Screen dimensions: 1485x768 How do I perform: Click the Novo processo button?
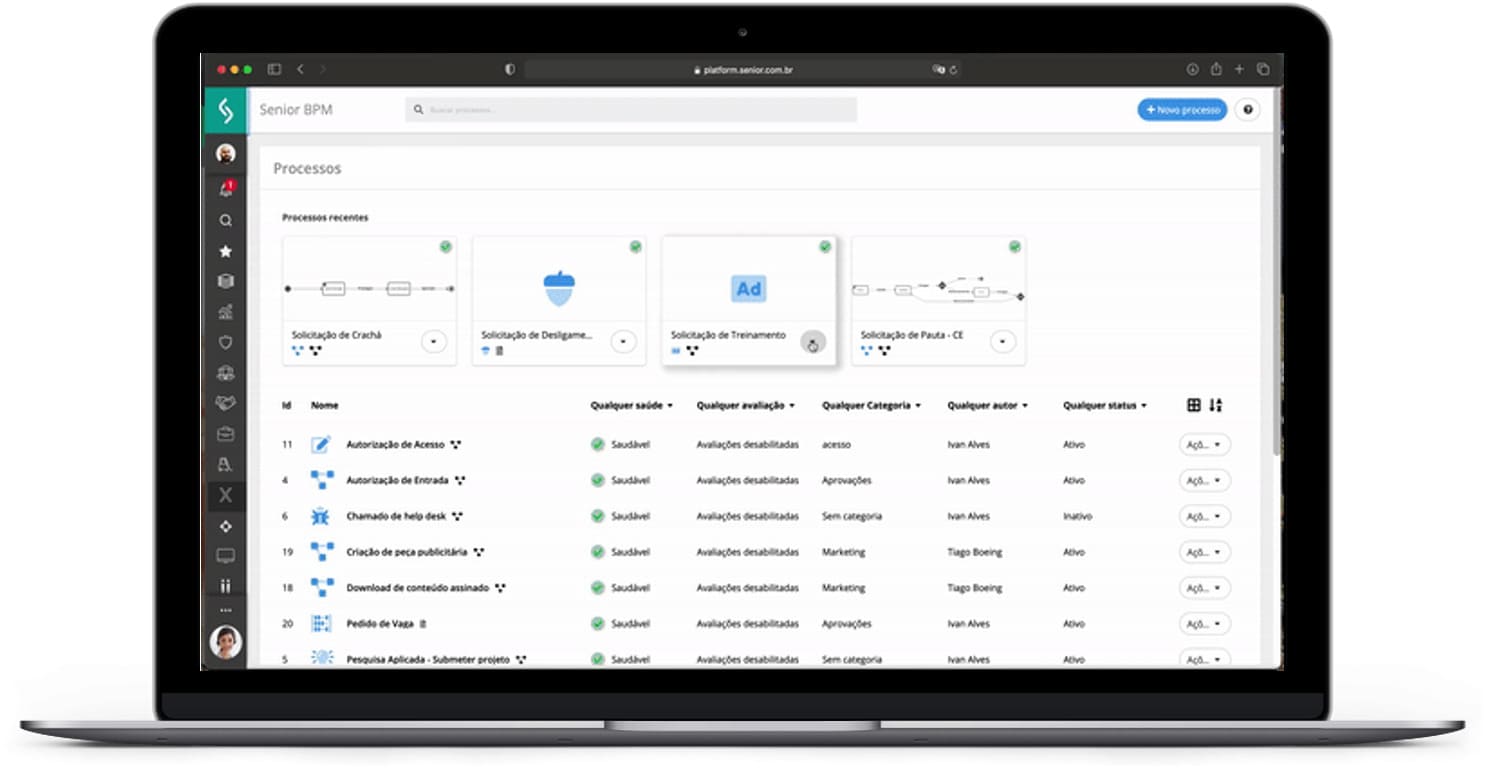click(1182, 110)
